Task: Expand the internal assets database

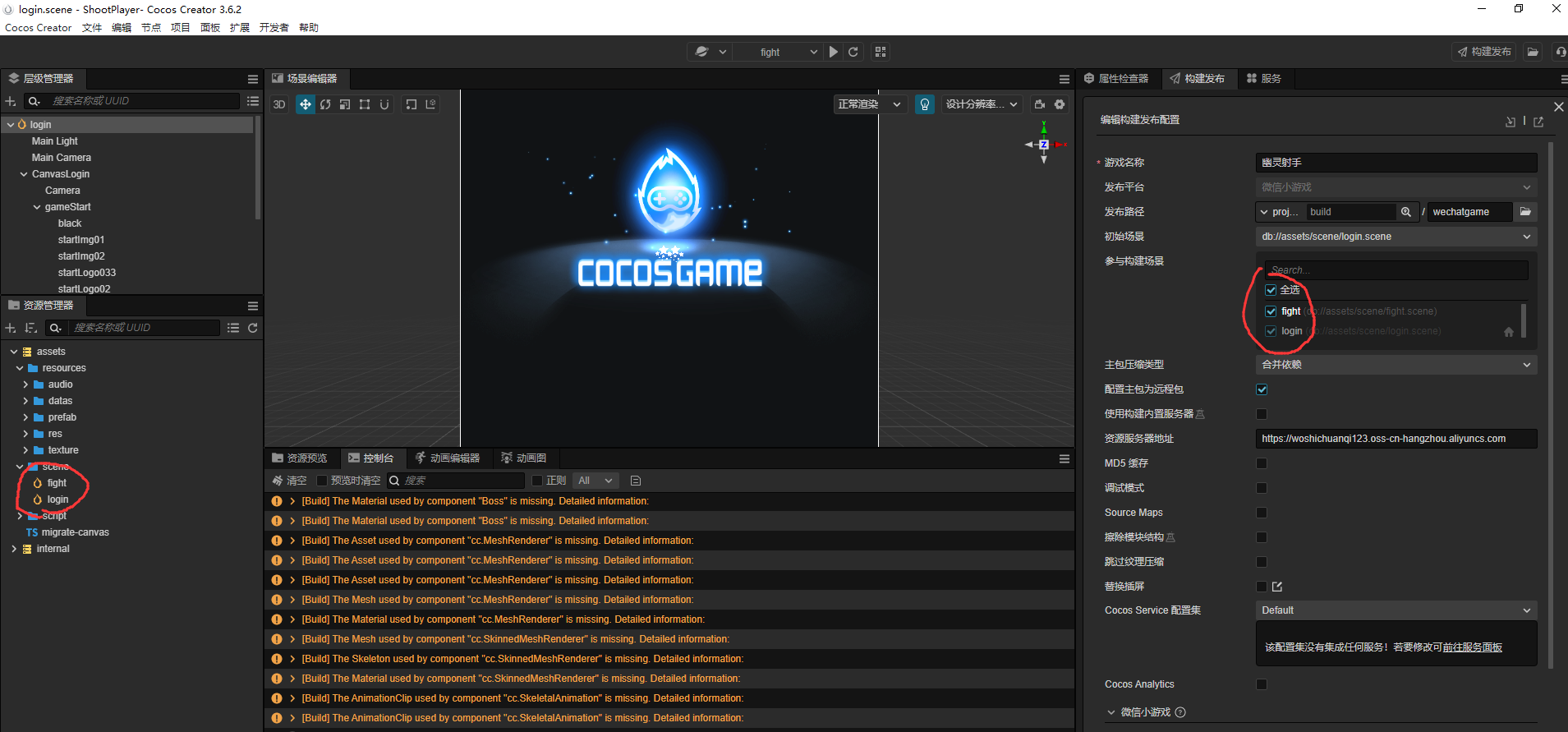Action: tap(14, 549)
